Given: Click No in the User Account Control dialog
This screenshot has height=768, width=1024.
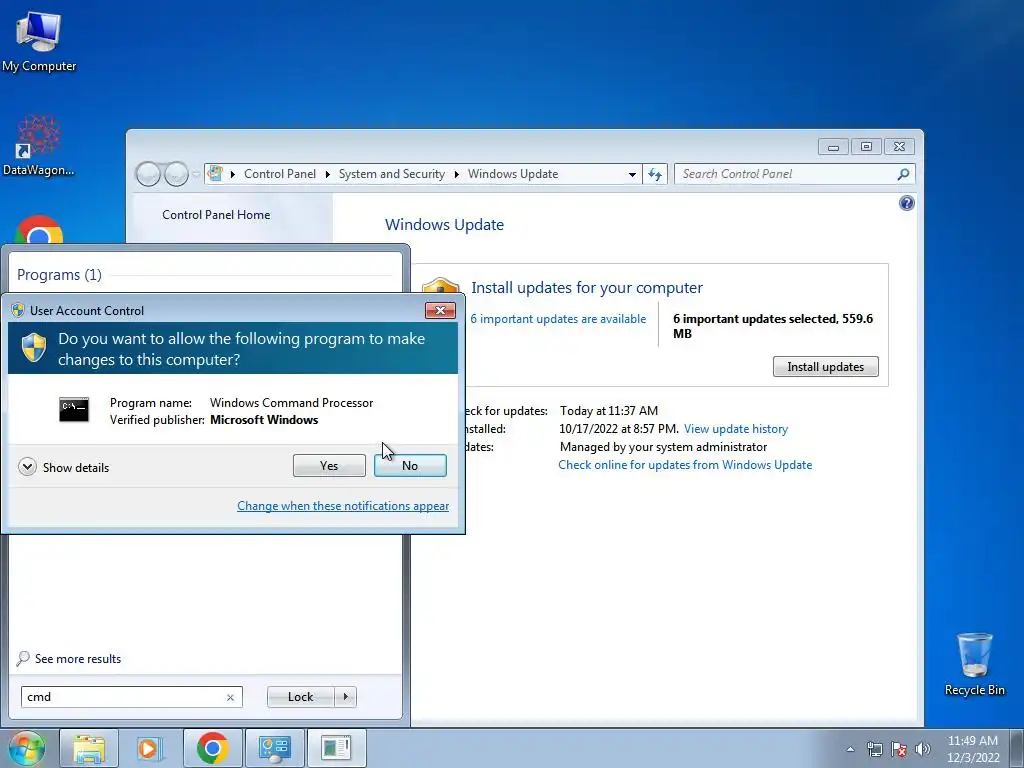Looking at the screenshot, I should pyautogui.click(x=410, y=466).
